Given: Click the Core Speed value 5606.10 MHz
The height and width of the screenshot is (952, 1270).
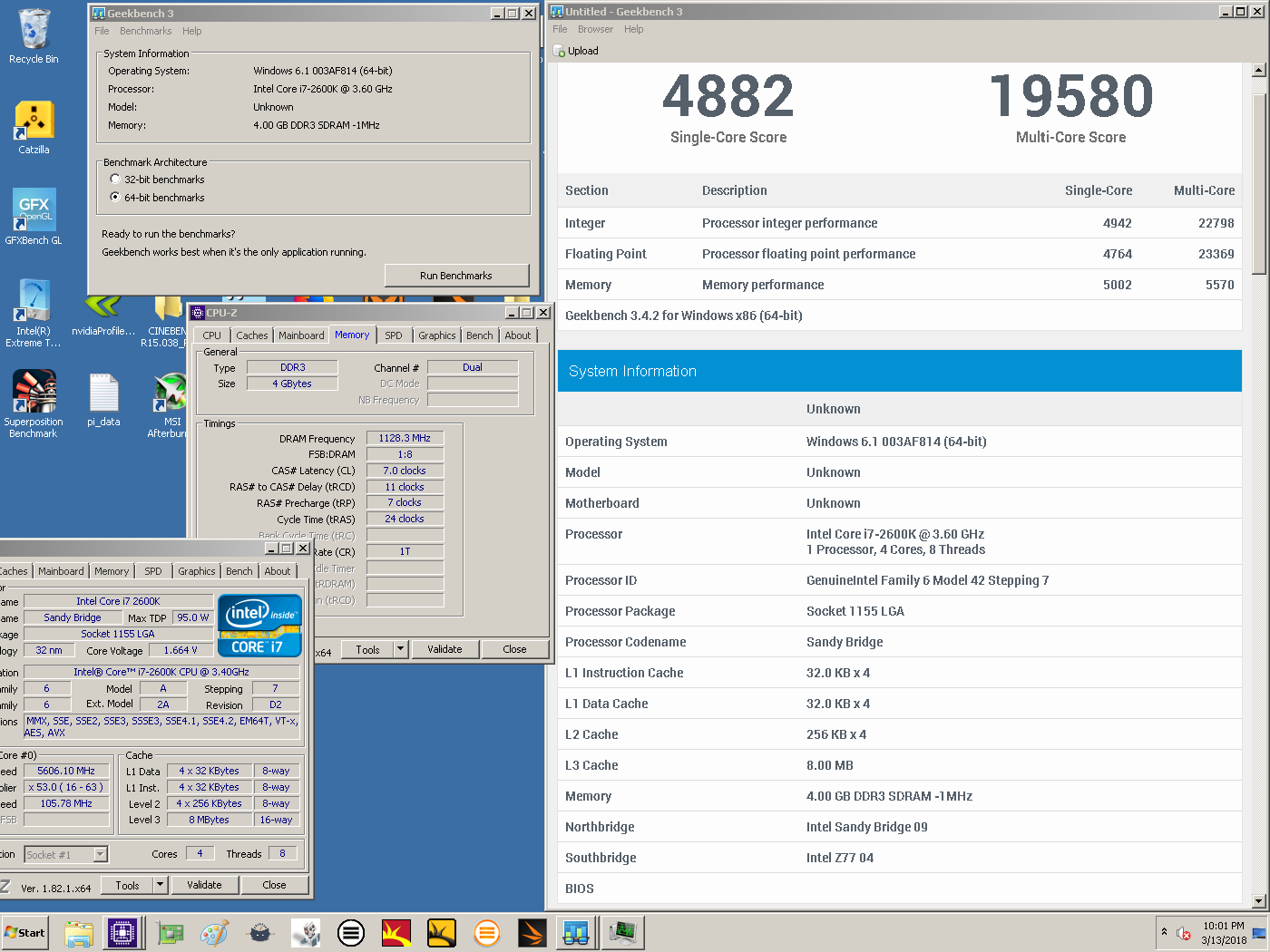Looking at the screenshot, I should (66, 771).
